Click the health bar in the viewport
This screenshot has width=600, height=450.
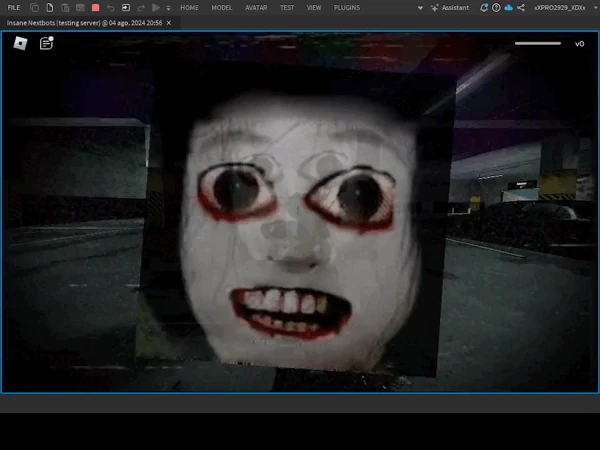[537, 43]
